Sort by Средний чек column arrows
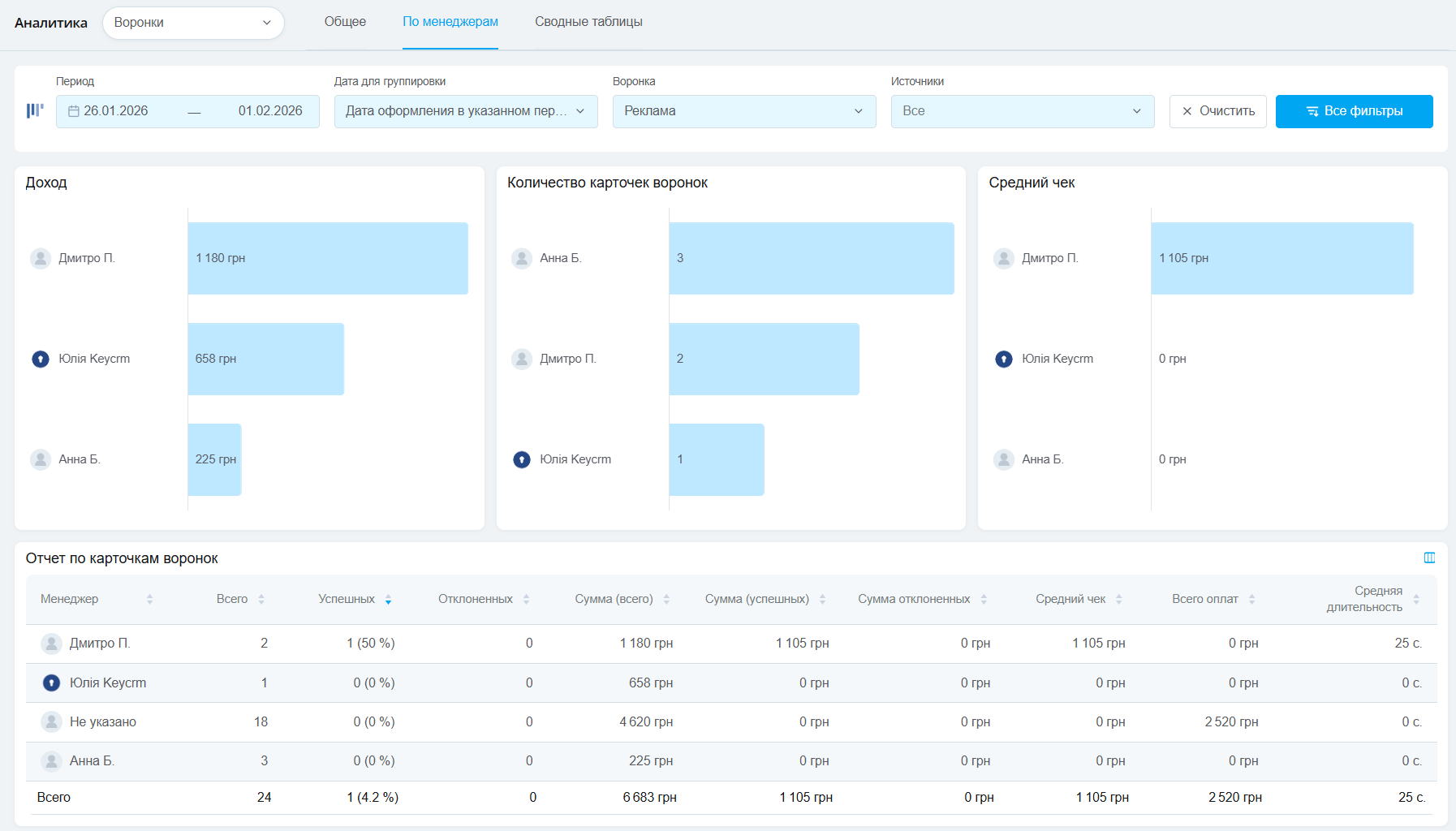The width and height of the screenshot is (1456, 831). 1118,600
